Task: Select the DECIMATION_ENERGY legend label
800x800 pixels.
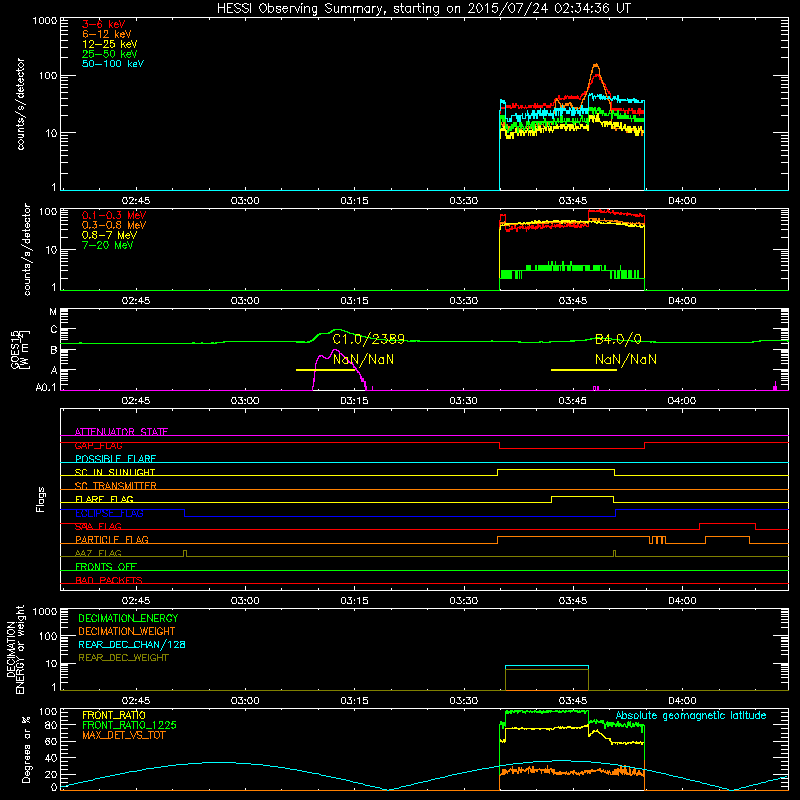Action: click(x=128, y=618)
